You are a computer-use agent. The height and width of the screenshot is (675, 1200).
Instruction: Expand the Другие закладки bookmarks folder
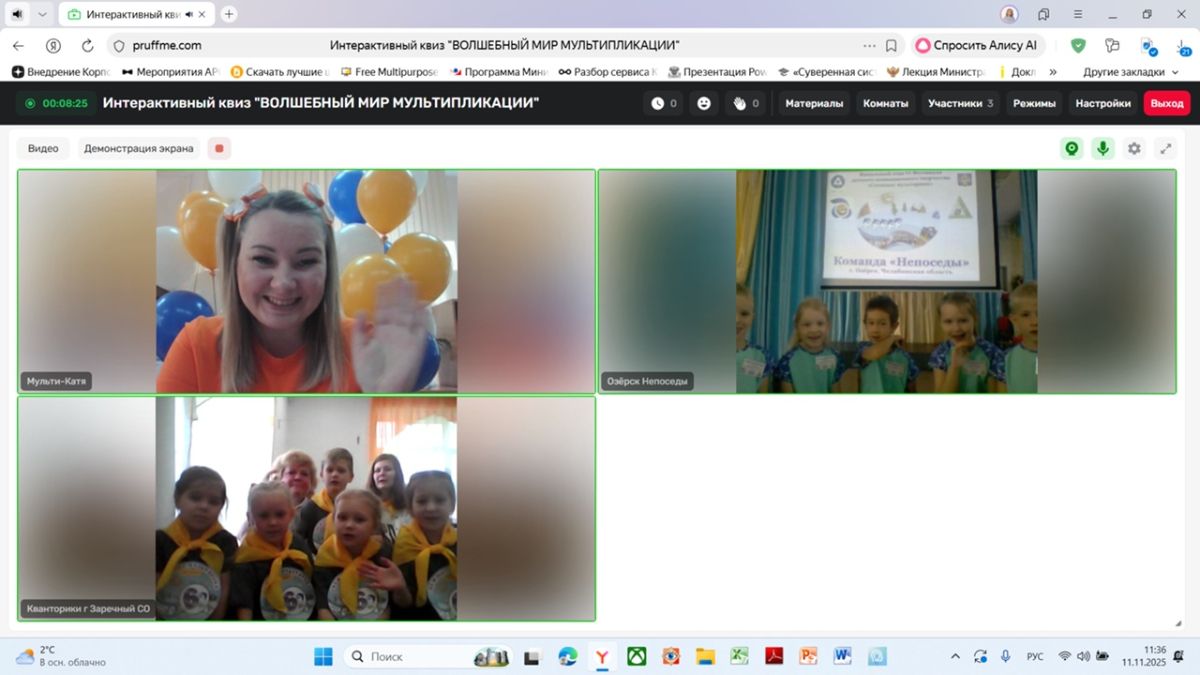coord(1130,72)
